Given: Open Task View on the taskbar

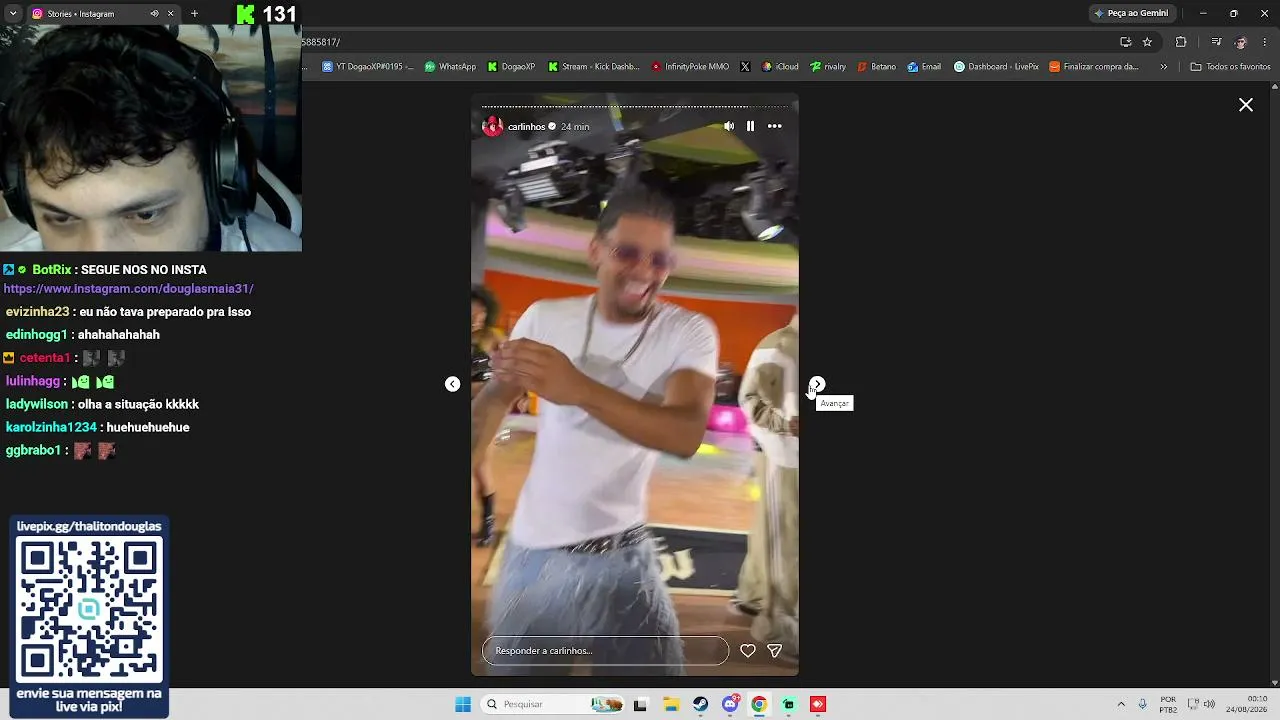Looking at the screenshot, I should click(x=640, y=704).
